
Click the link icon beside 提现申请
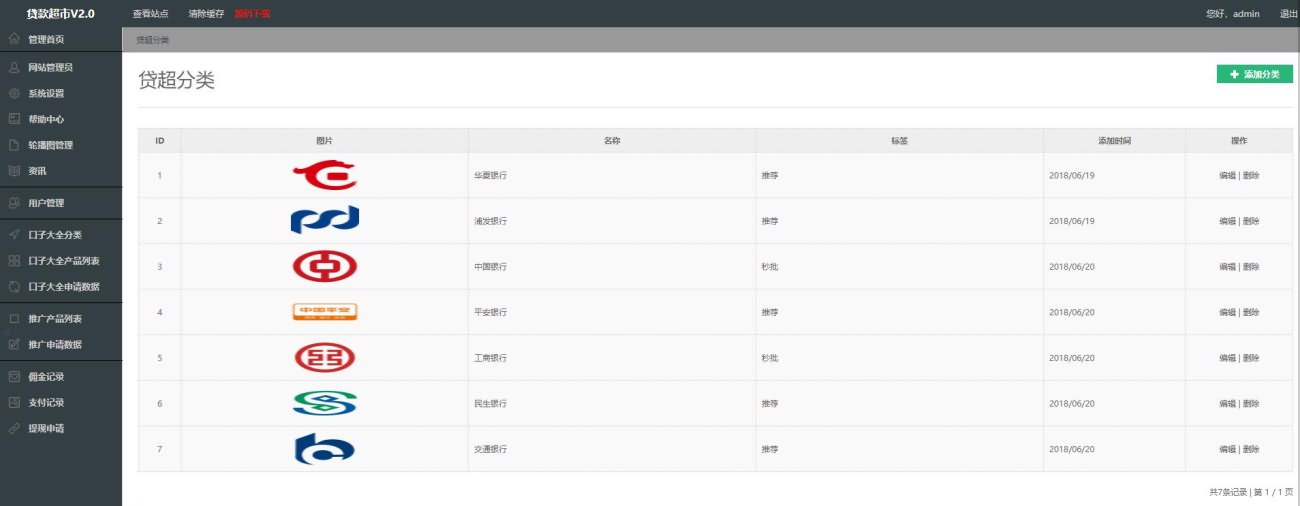tap(14, 429)
